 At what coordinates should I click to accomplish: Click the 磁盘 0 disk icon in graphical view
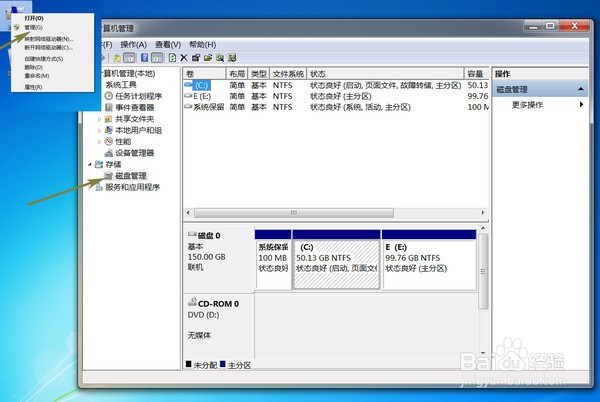pos(192,234)
